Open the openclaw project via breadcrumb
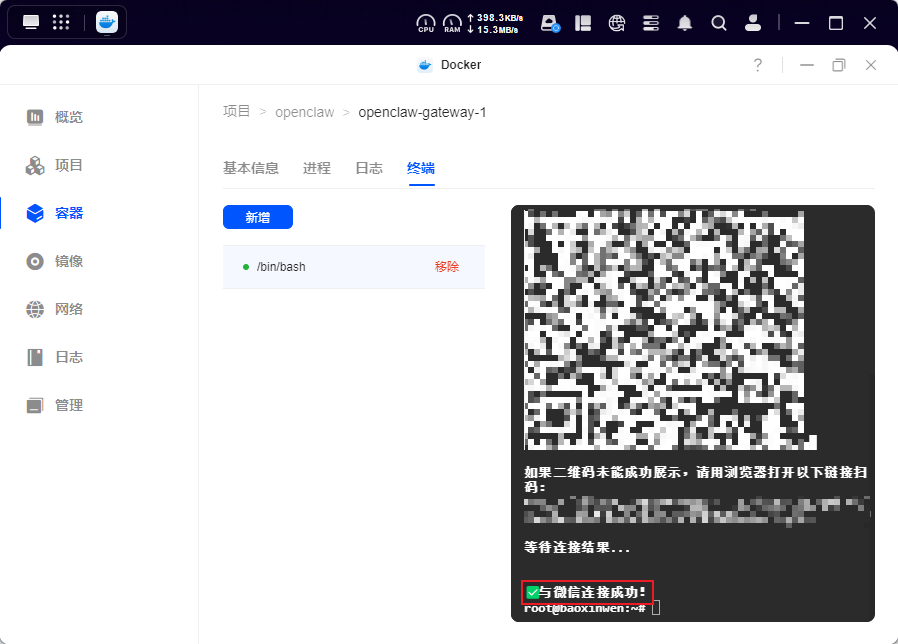The image size is (898, 644). pos(305,112)
